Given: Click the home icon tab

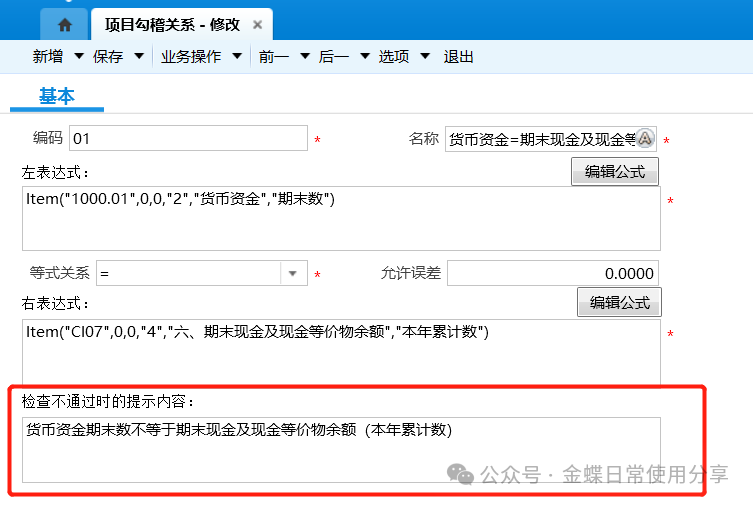Looking at the screenshot, I should 65,24.
